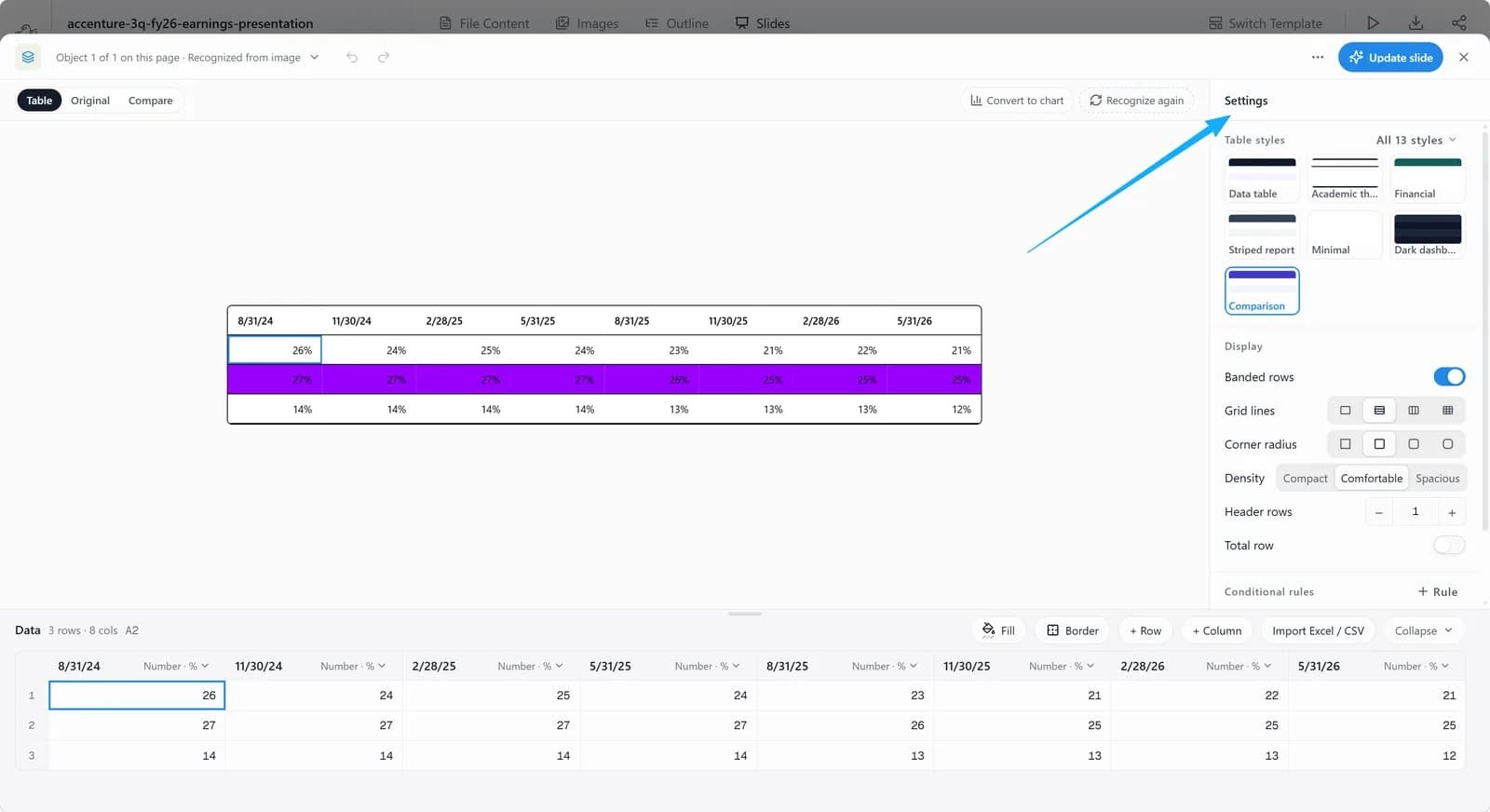Switch to the Original view tab

90,101
